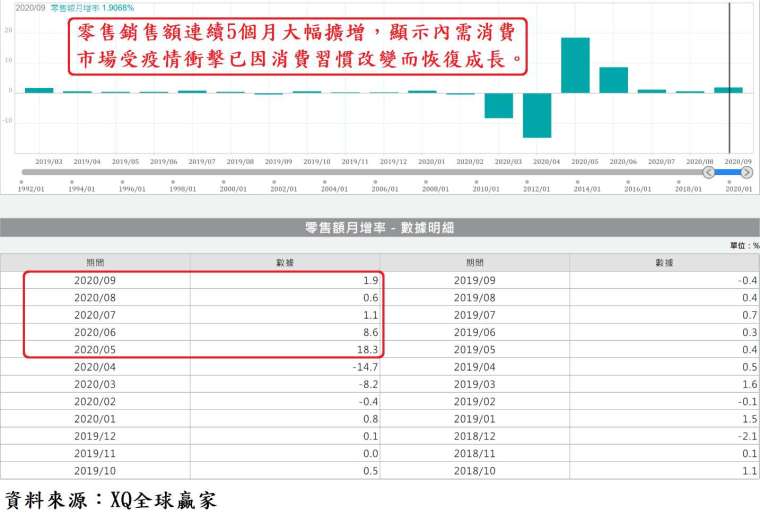Select the negative 2020/03 bar in the chart
This screenshot has height=516, width=760.
(x=499, y=105)
